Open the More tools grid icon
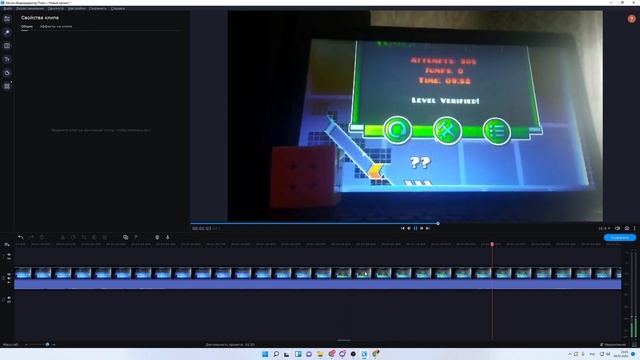Image resolution: width=640 pixels, height=360 pixels. [x=7, y=86]
